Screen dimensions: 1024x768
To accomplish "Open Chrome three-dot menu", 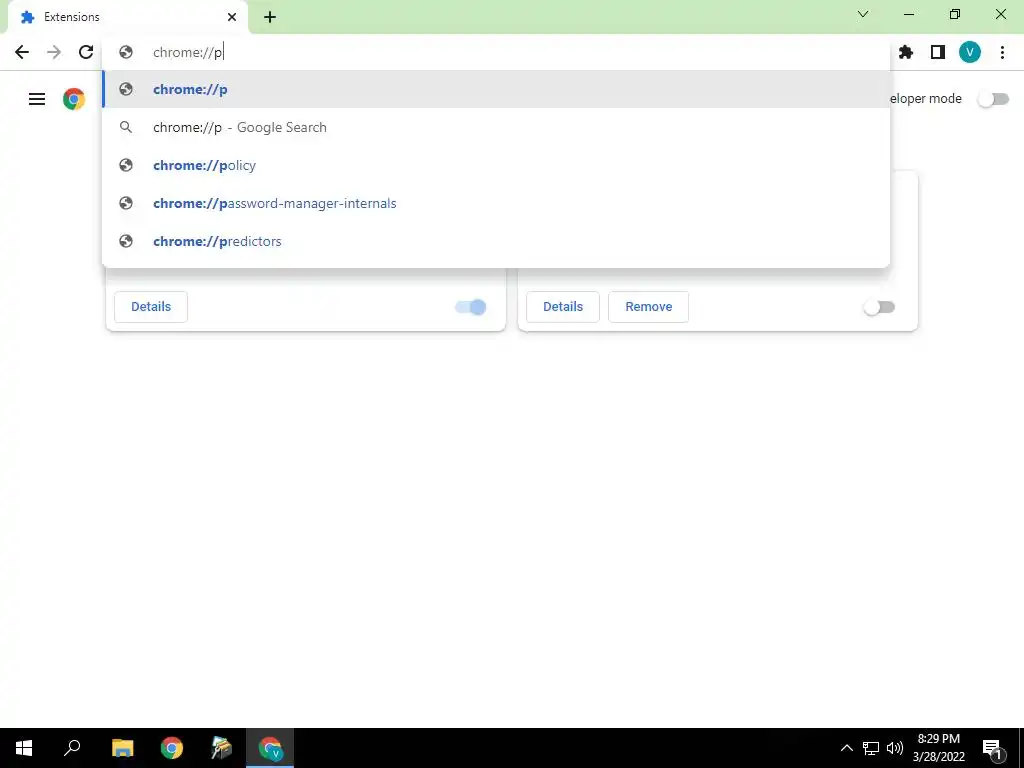I will pyautogui.click(x=1002, y=52).
